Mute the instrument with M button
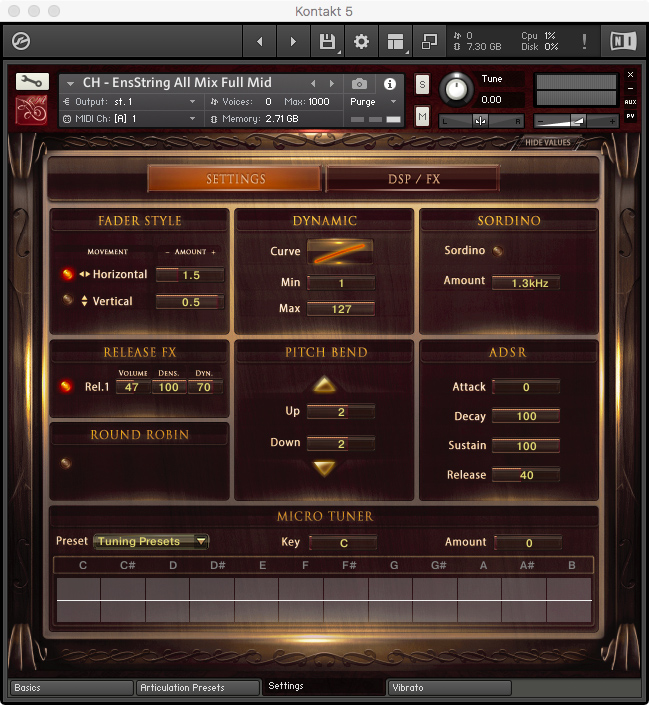Image resolution: width=649 pixels, height=705 pixels. [x=422, y=117]
